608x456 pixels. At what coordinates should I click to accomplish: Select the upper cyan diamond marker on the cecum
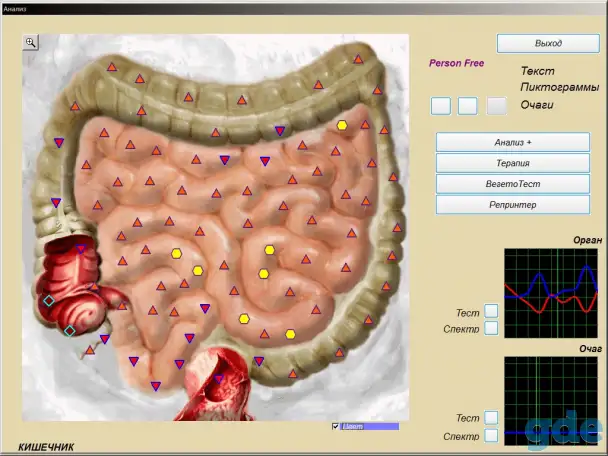point(49,301)
